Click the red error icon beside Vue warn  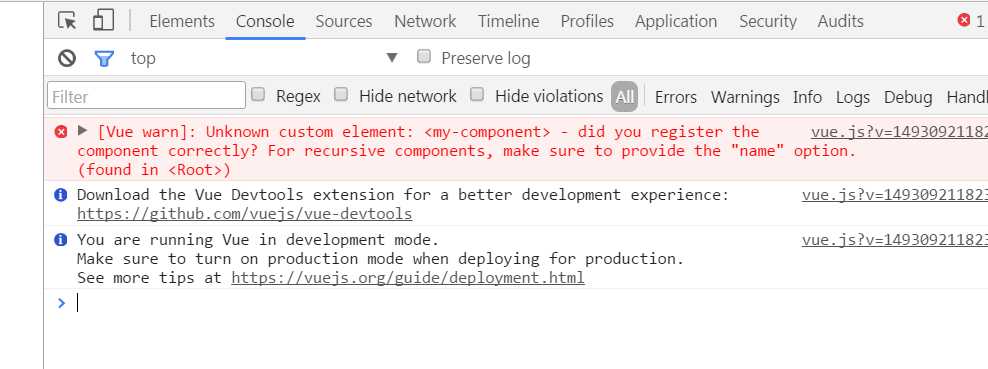(x=60, y=132)
